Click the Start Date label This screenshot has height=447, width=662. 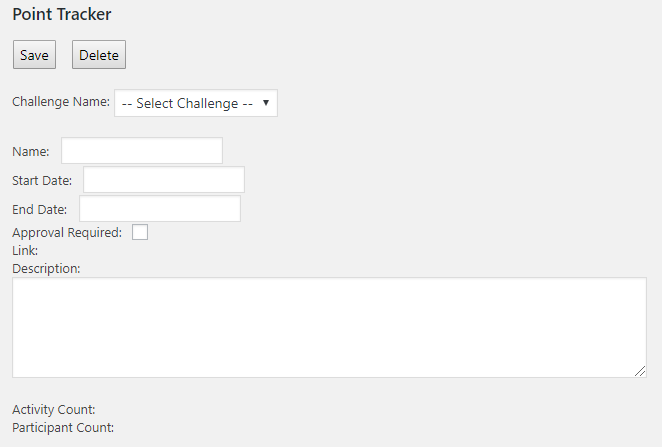tap(42, 181)
